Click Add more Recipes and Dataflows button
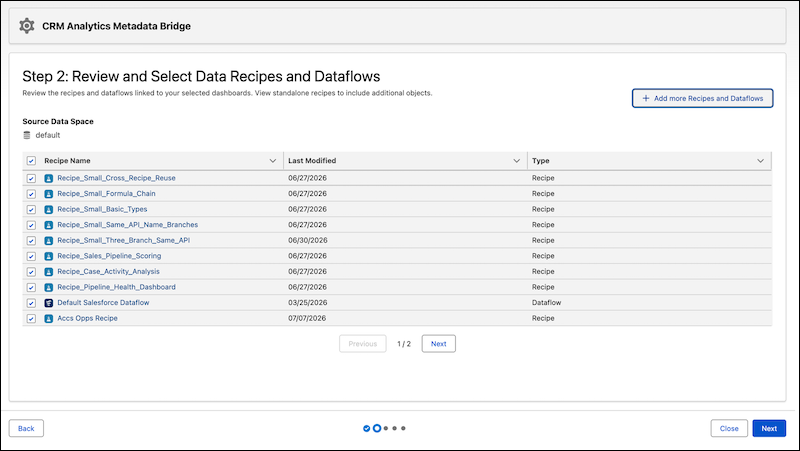Image resolution: width=800 pixels, height=451 pixels. (703, 98)
